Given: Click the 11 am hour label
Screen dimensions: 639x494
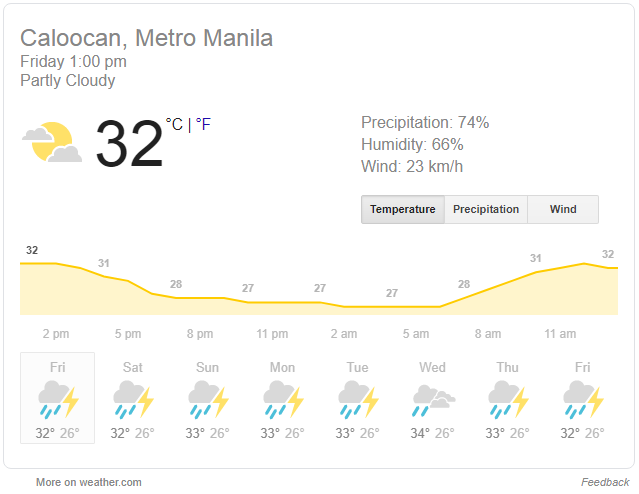Looking at the screenshot, I should 560,334.
